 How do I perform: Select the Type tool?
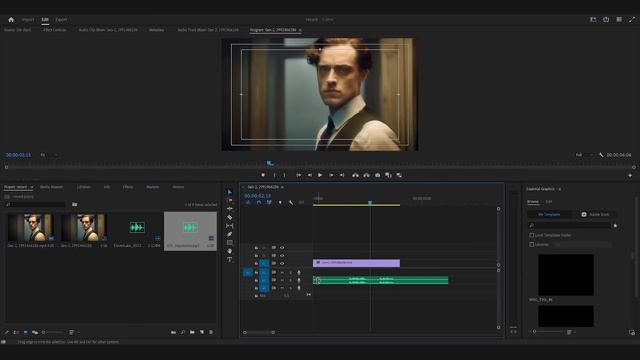(x=230, y=260)
